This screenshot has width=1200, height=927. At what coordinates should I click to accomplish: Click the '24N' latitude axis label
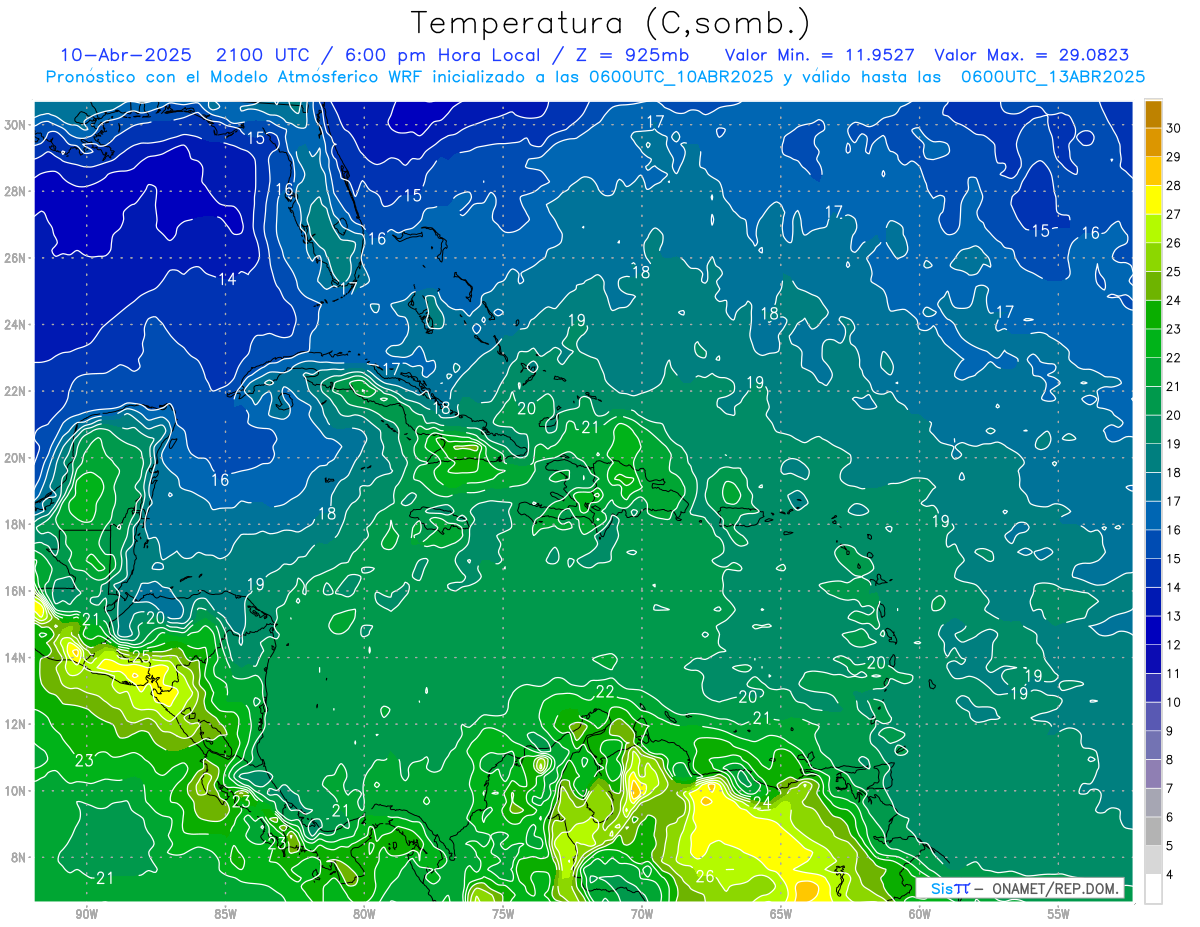(14, 324)
